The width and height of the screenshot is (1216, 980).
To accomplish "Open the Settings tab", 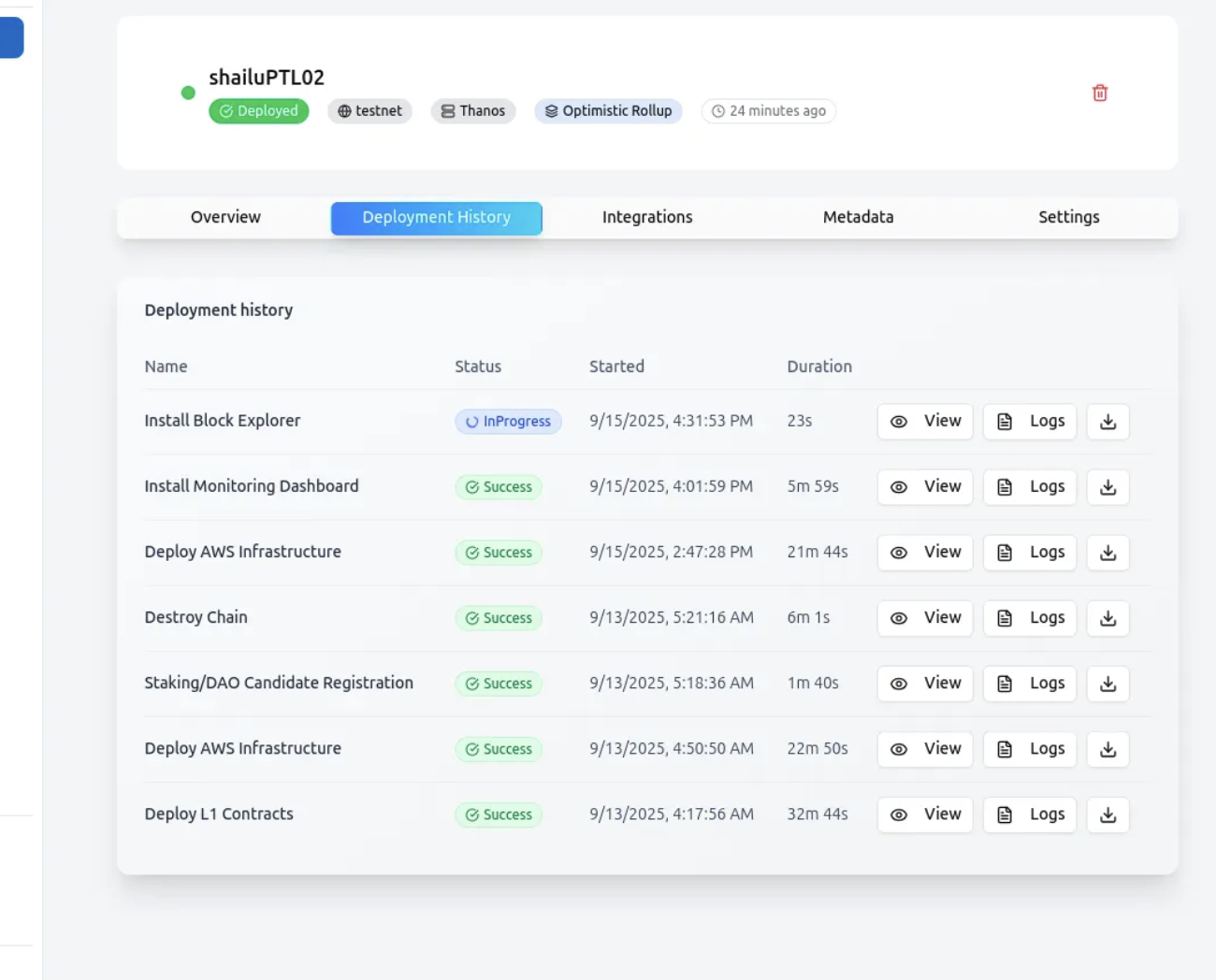I will 1068,217.
